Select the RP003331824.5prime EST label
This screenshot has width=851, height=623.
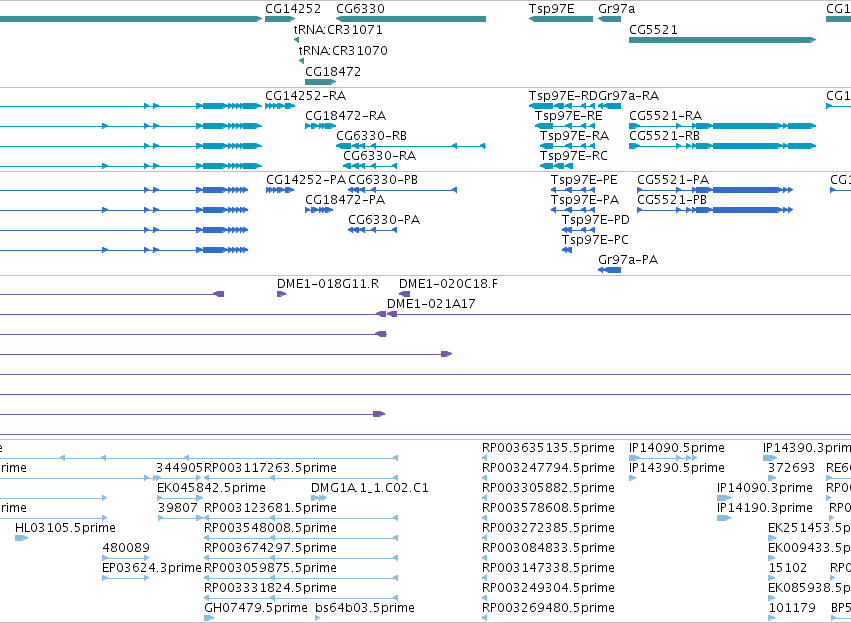[x=270, y=588]
